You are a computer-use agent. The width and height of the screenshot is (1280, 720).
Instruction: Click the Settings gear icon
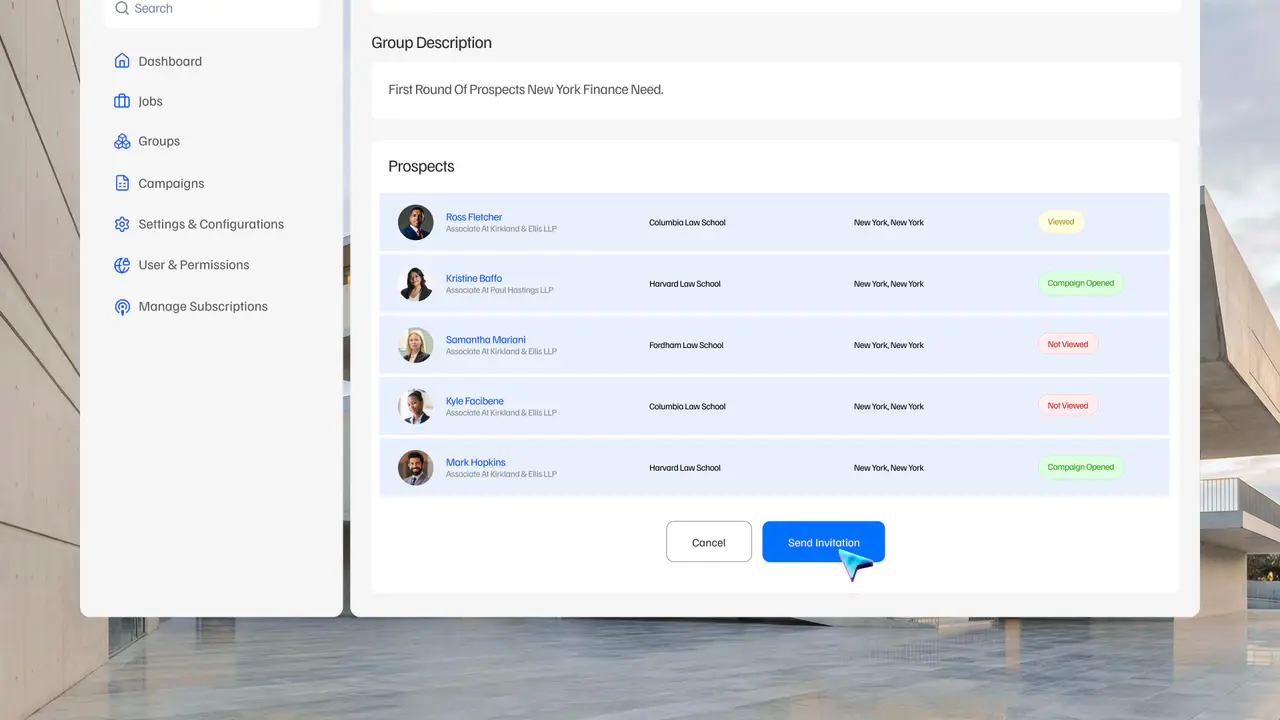coord(122,224)
